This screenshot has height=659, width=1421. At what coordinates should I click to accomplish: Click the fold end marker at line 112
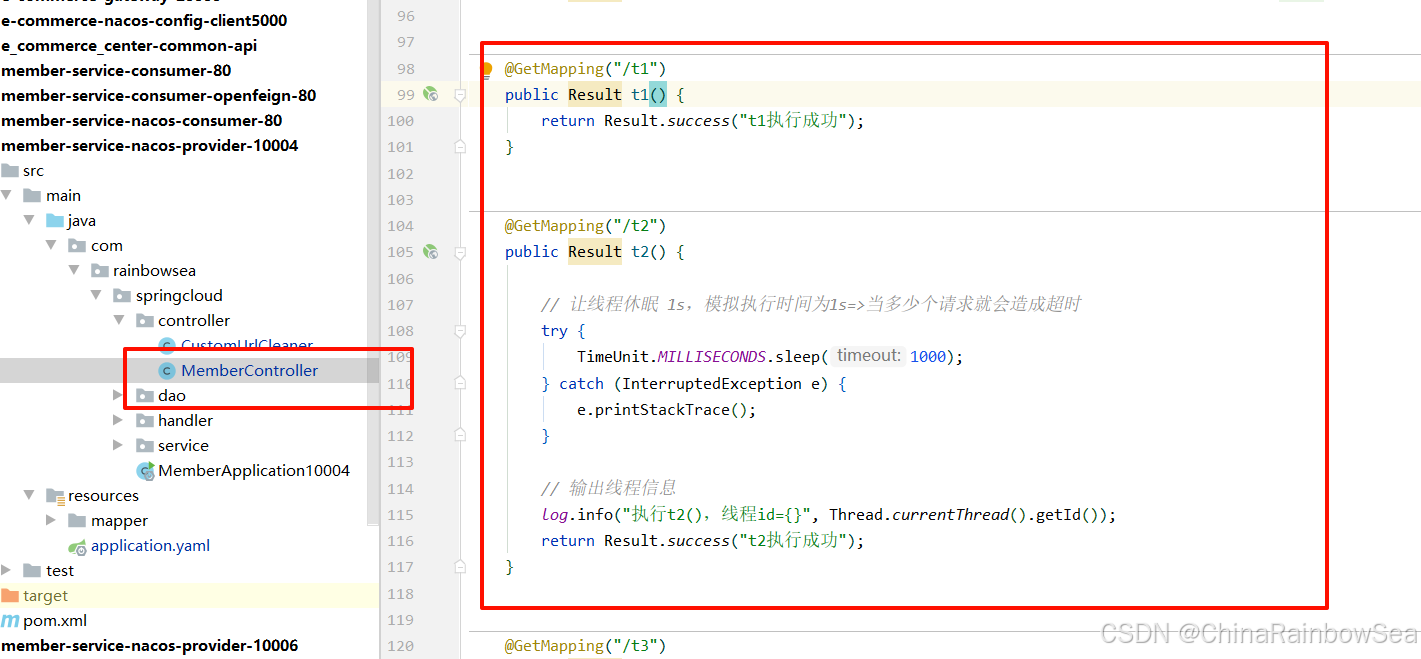(x=460, y=436)
